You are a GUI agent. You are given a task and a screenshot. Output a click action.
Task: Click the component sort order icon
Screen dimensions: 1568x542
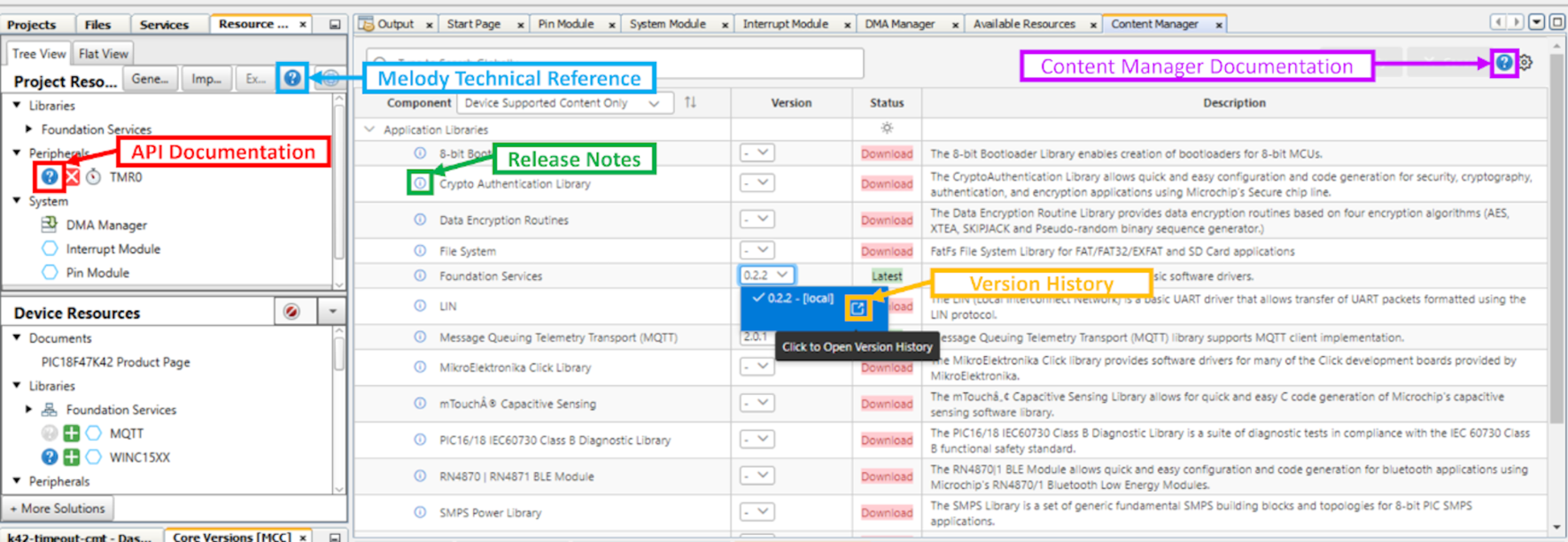coord(690,103)
